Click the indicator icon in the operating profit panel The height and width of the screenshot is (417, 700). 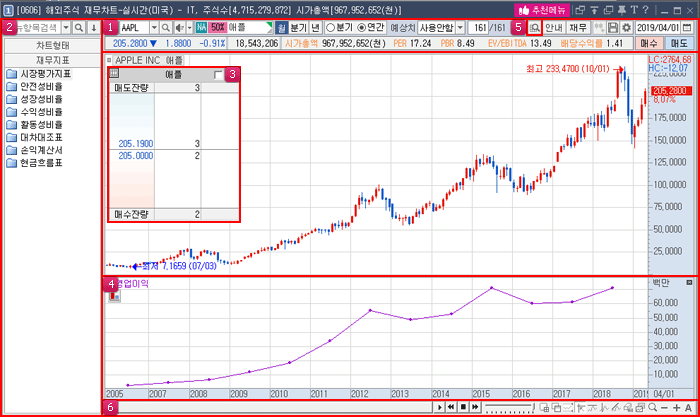click(x=114, y=296)
